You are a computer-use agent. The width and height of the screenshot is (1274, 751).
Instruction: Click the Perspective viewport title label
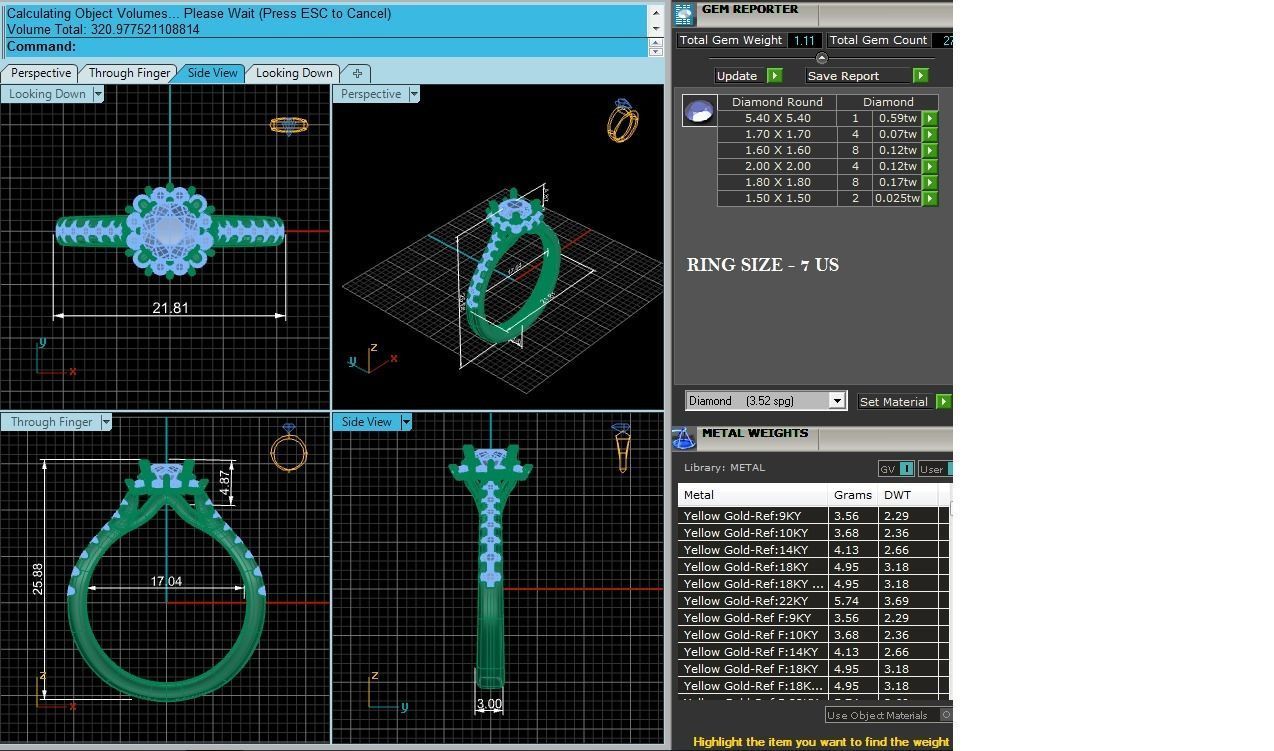[370, 94]
